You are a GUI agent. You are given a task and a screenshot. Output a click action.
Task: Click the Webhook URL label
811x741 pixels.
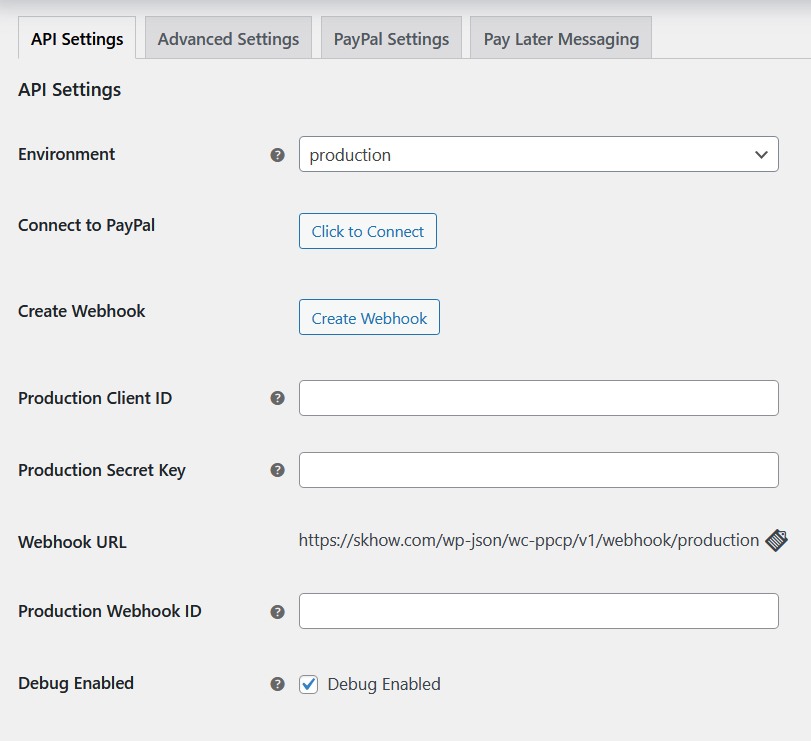[x=72, y=542]
